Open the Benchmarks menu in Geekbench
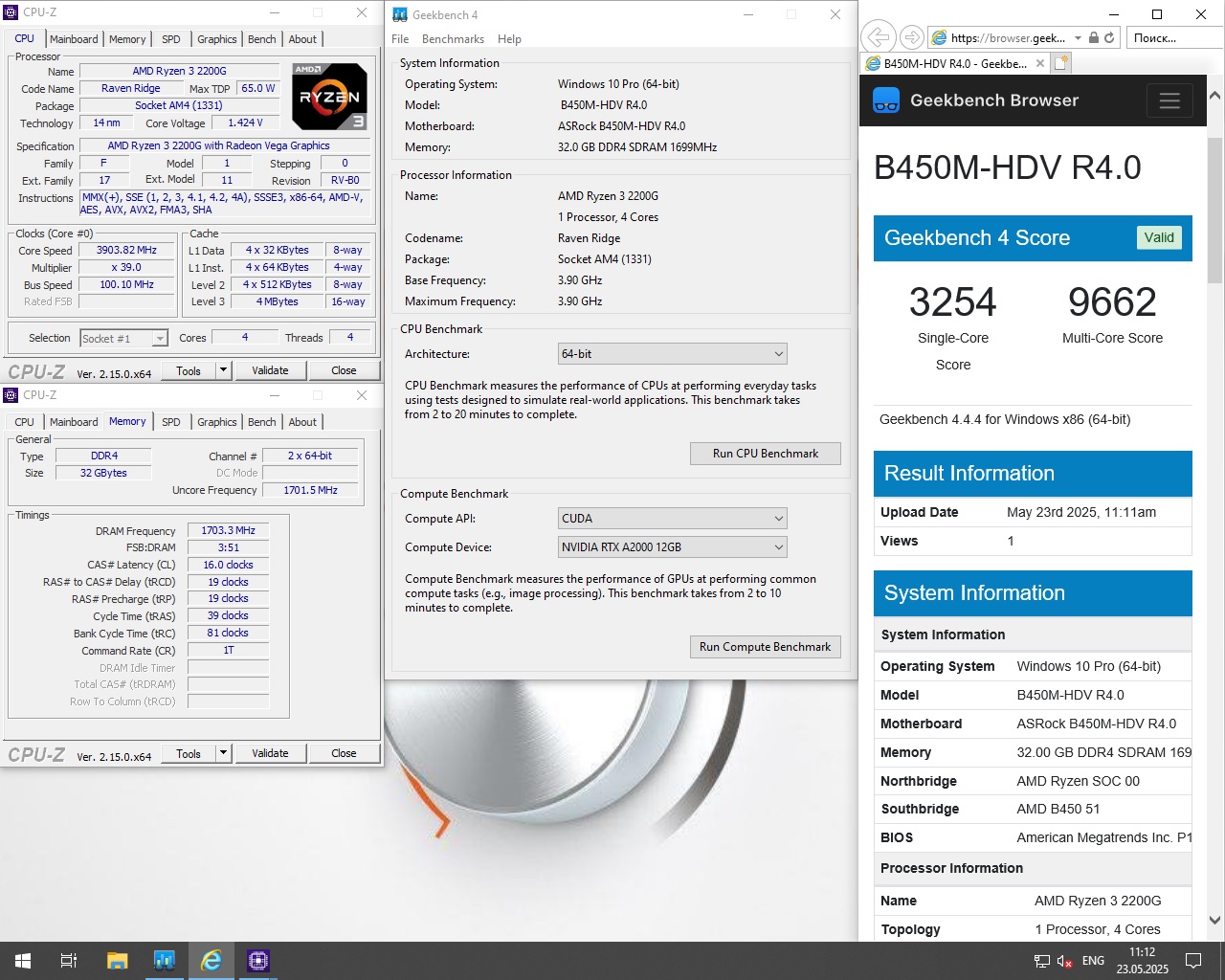The width and height of the screenshot is (1225, 980). [x=453, y=39]
